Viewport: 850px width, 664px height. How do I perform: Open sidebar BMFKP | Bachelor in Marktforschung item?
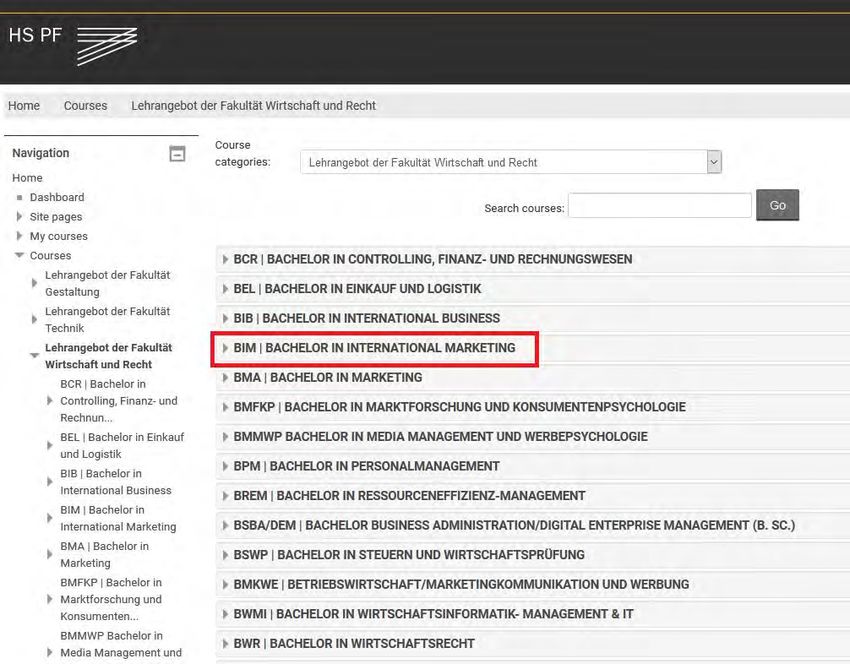tap(111, 599)
